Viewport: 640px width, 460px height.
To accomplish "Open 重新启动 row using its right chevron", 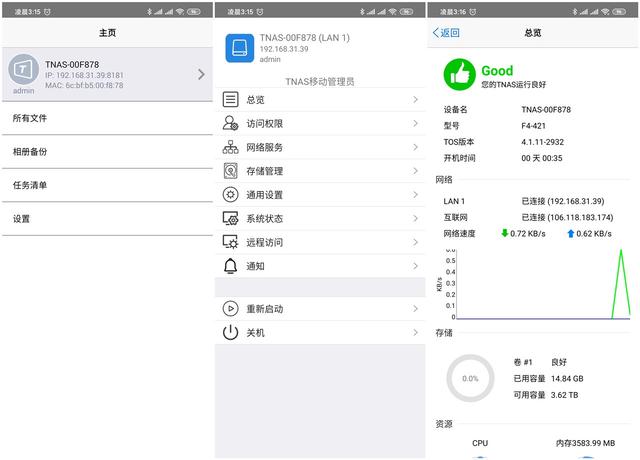I will pyautogui.click(x=415, y=309).
